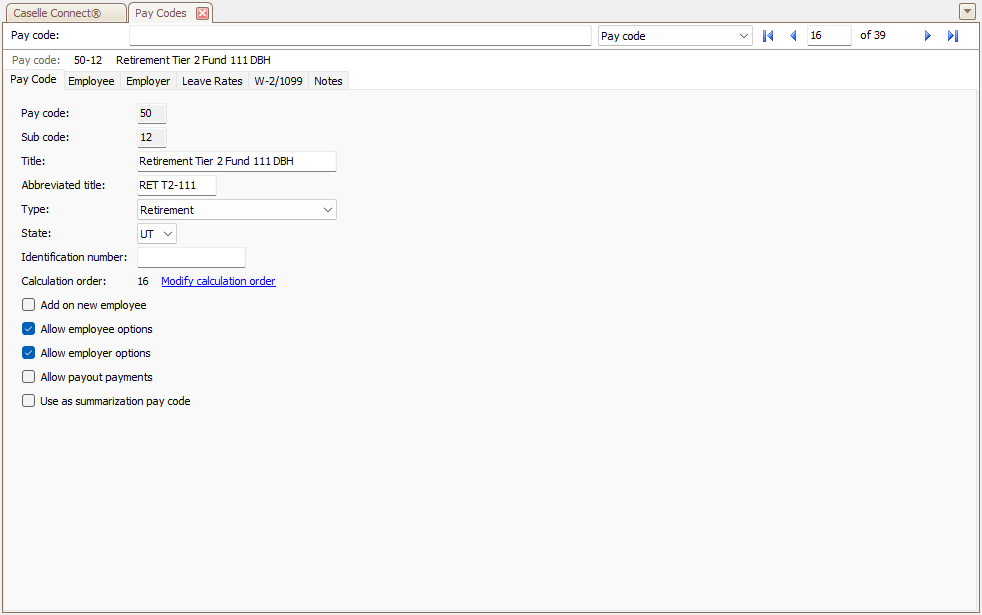Image resolution: width=982 pixels, height=615 pixels.
Task: Enable Add on new employee checkbox
Action: click(x=29, y=305)
